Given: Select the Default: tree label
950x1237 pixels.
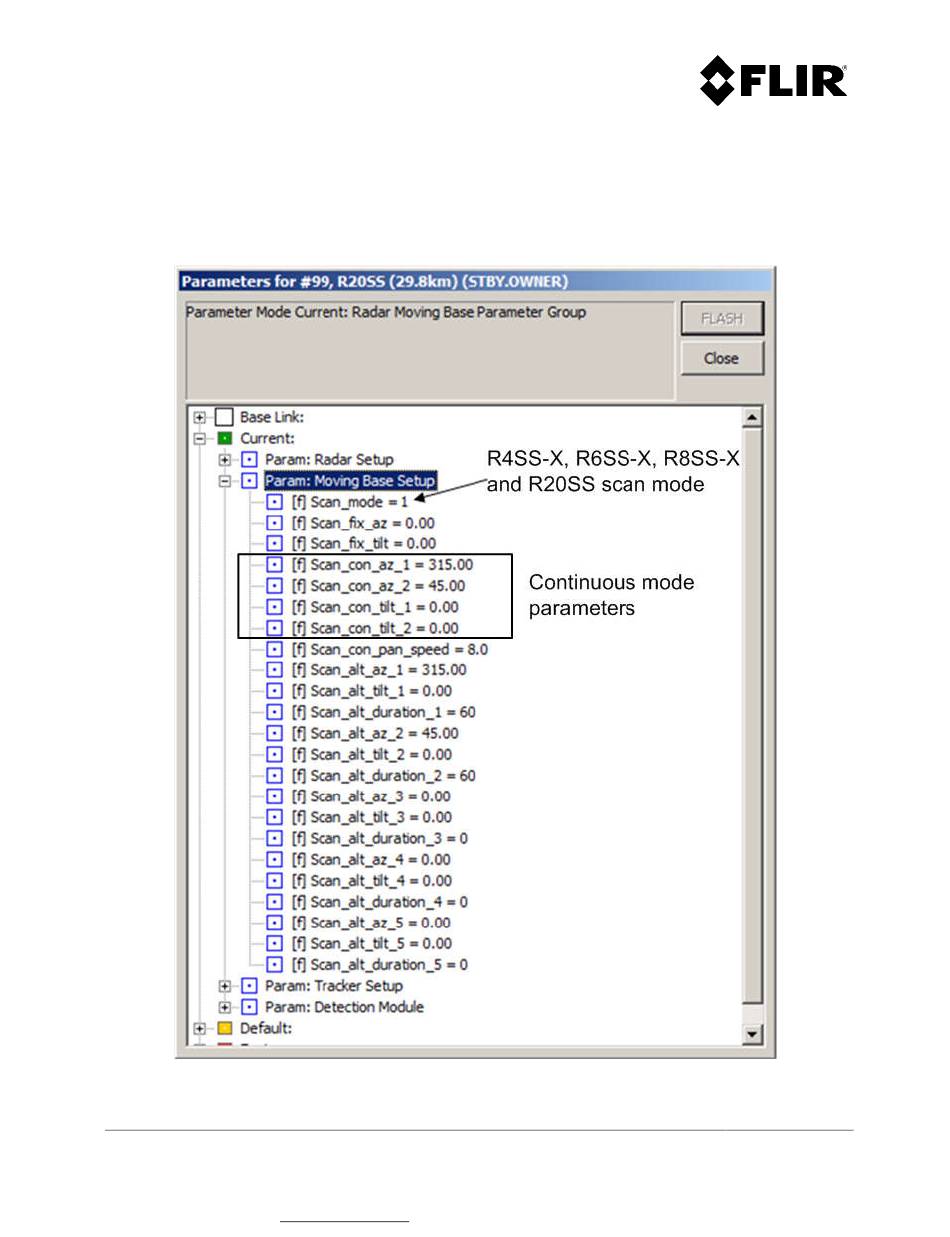Looking at the screenshot, I should [266, 1028].
